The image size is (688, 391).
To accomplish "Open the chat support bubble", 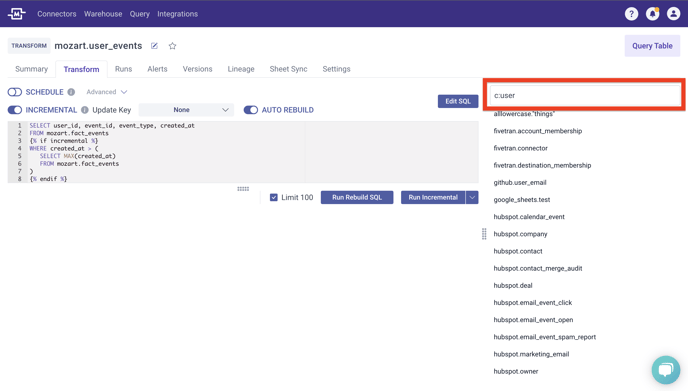I will point(666,369).
